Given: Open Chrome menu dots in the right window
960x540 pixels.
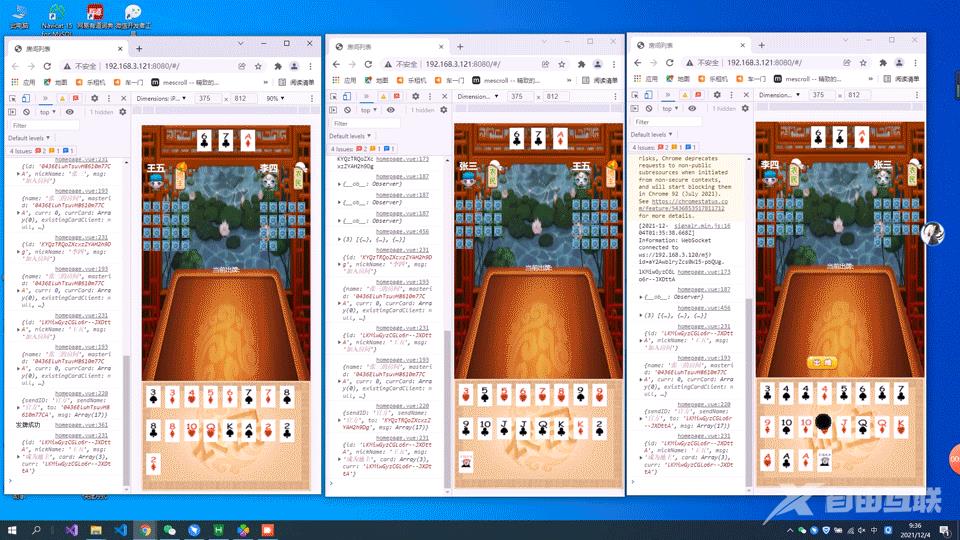Looking at the screenshot, I should click(x=915, y=62).
